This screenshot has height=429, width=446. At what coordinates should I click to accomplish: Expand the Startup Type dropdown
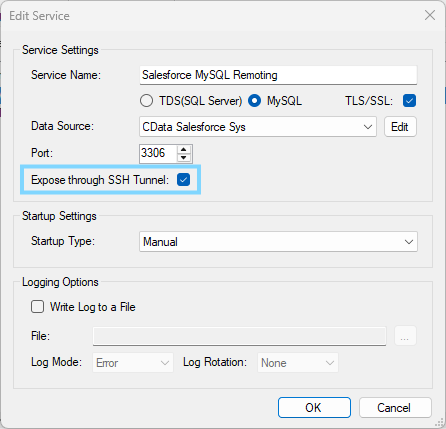click(278, 242)
